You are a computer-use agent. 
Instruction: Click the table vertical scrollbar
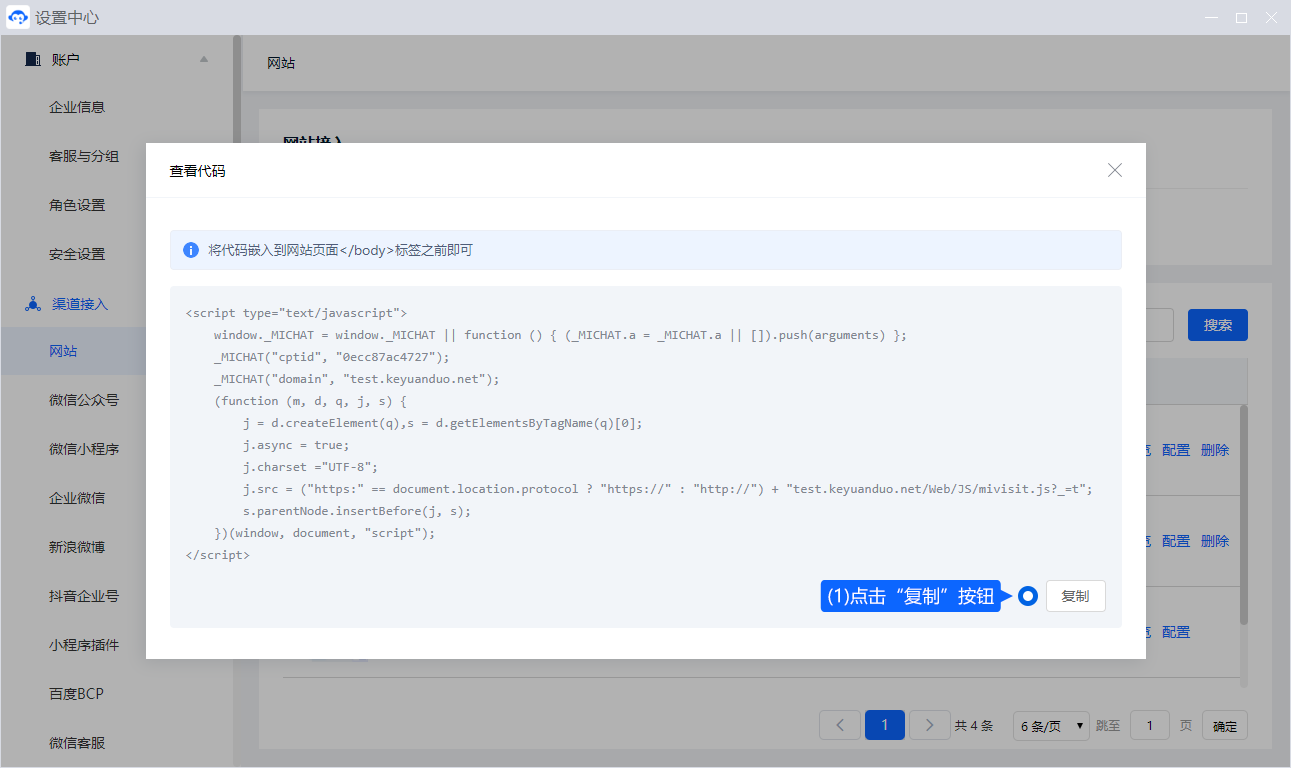point(1244,515)
